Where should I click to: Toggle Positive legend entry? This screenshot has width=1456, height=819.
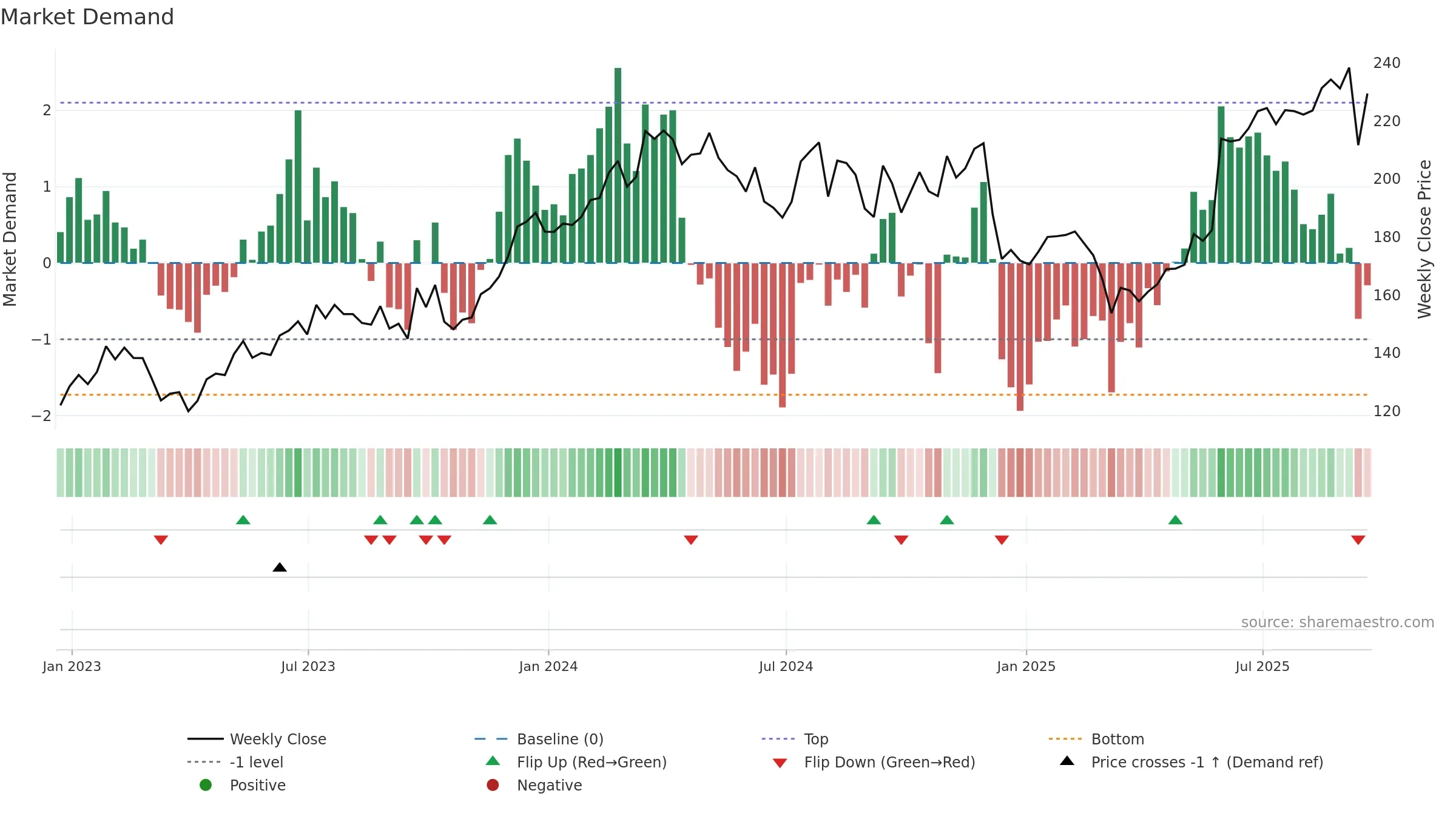pyautogui.click(x=243, y=785)
